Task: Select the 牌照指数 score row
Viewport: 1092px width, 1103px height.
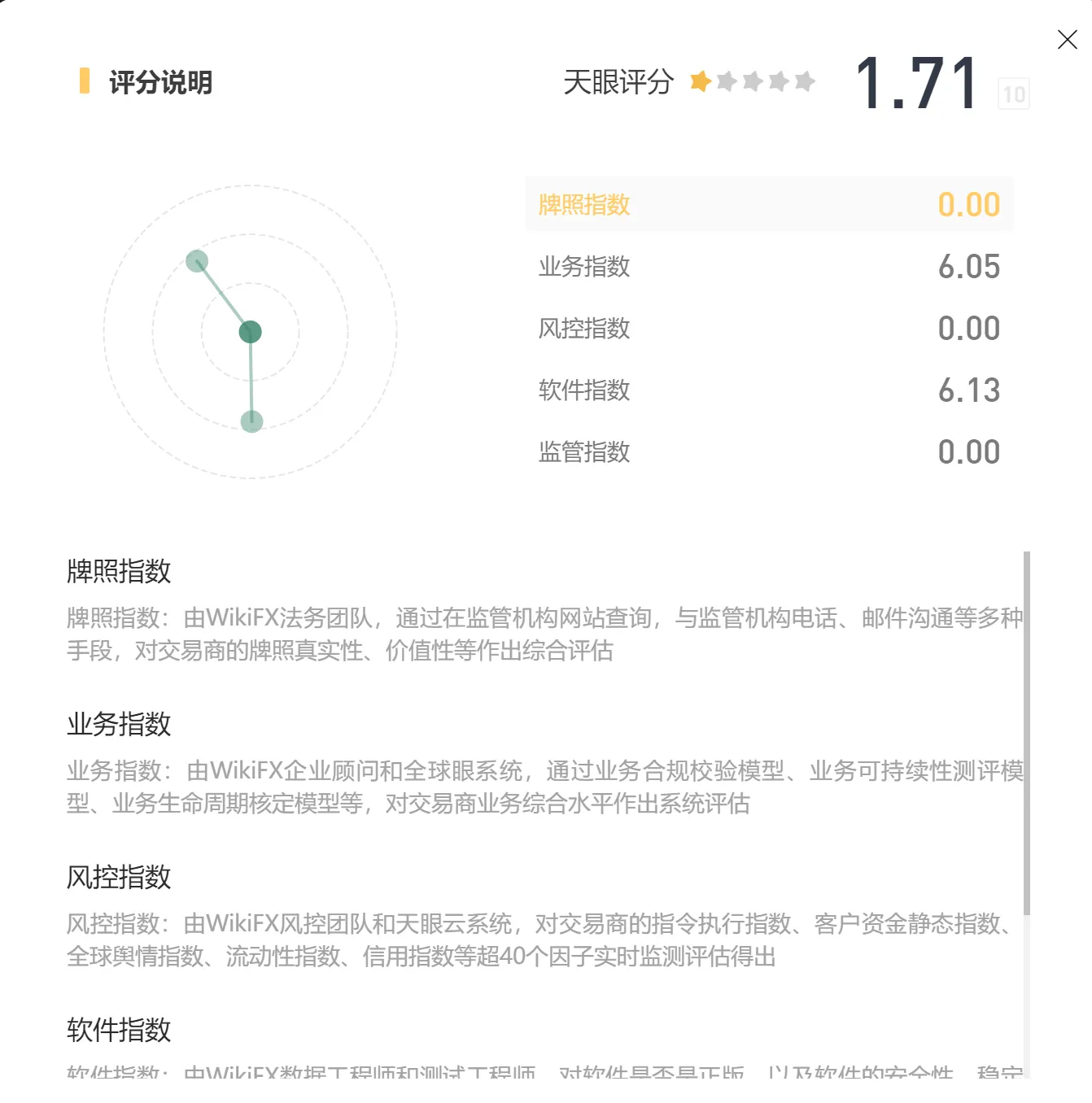Action: pyautogui.click(x=769, y=204)
